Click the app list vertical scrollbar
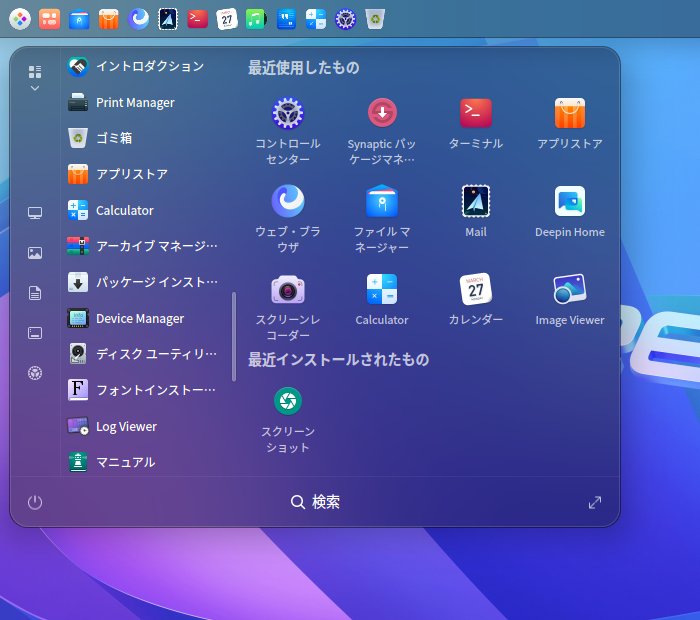 coord(234,336)
